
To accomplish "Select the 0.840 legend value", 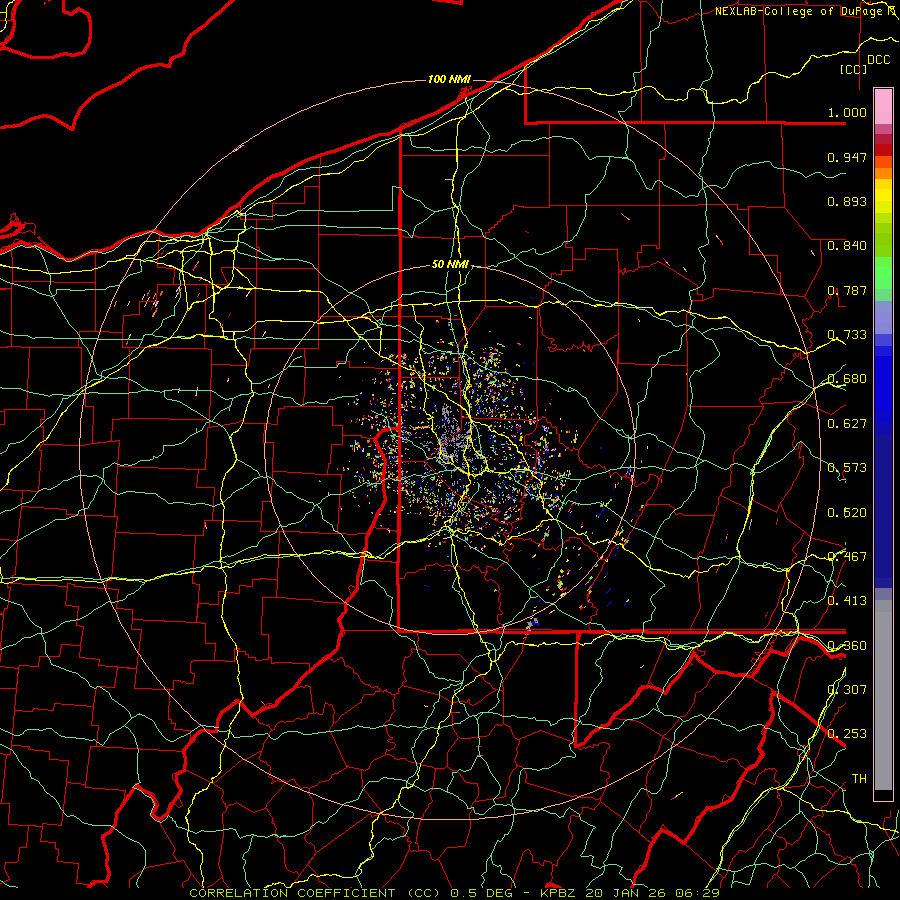I will tap(847, 246).
